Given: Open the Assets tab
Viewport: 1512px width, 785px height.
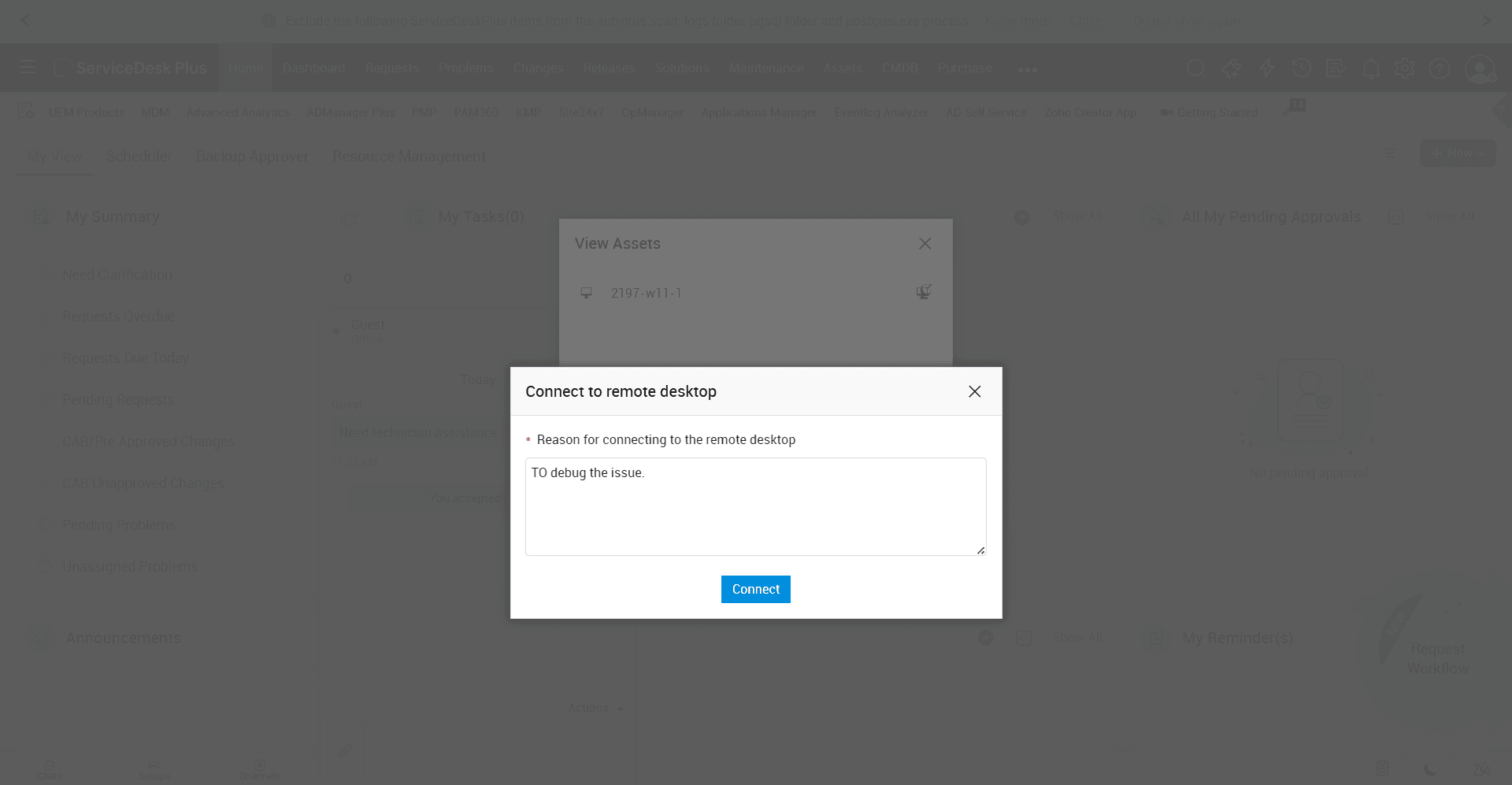Looking at the screenshot, I should tap(842, 68).
